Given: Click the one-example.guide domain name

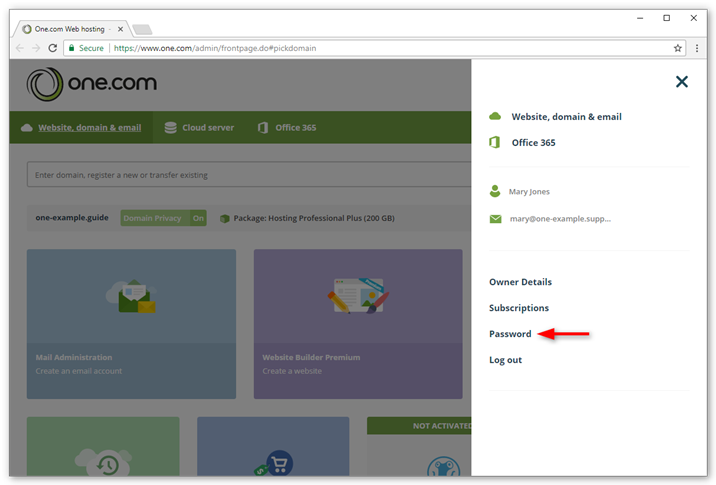Looking at the screenshot, I should tap(72, 217).
